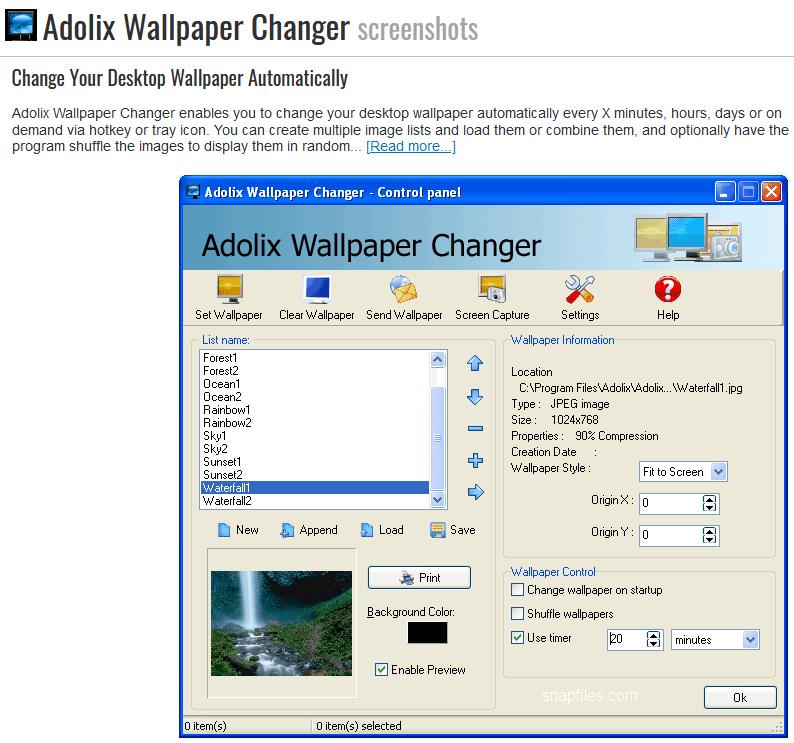Minimize the Control panel window

point(725,192)
